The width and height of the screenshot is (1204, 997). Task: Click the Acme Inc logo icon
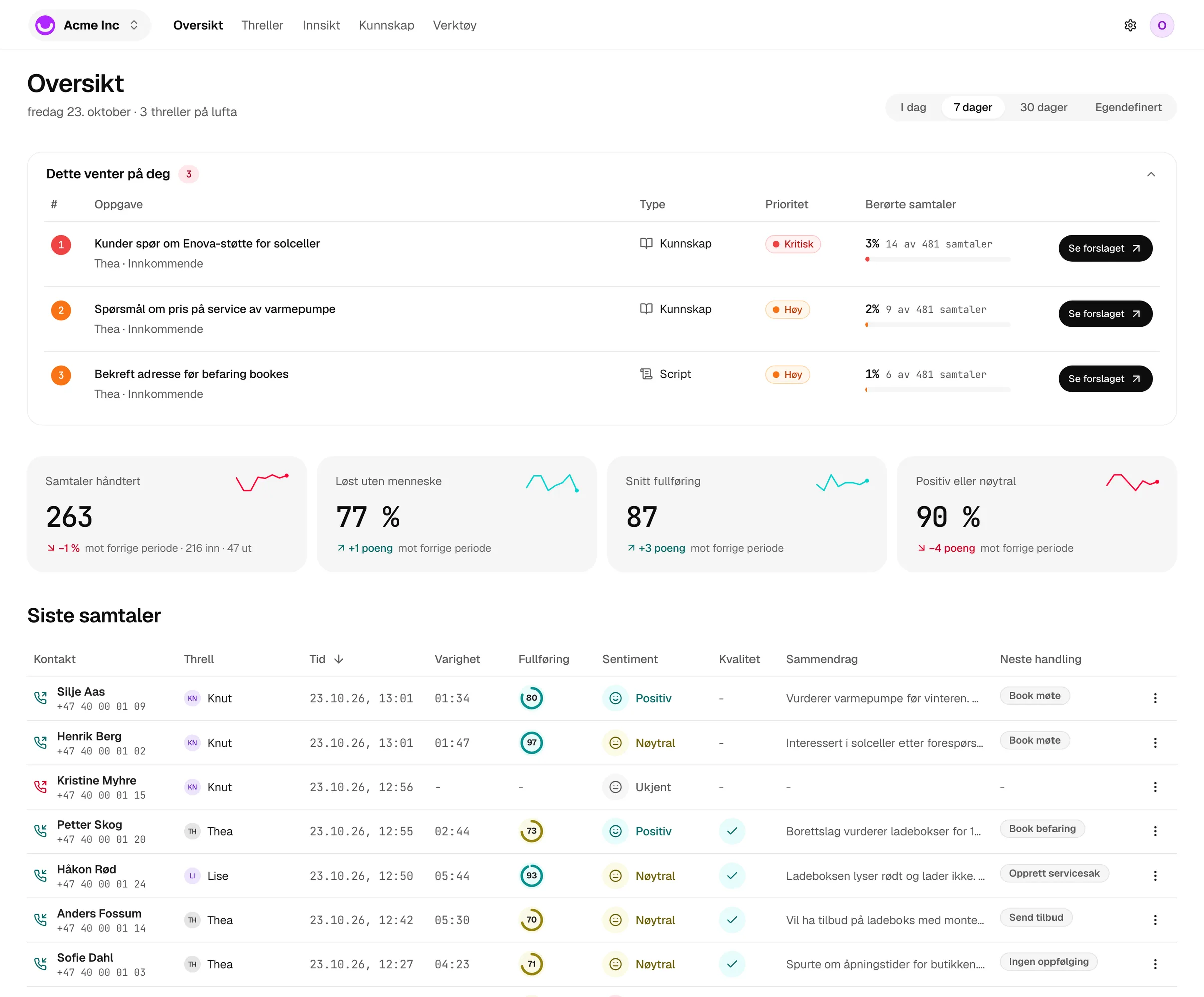45,25
